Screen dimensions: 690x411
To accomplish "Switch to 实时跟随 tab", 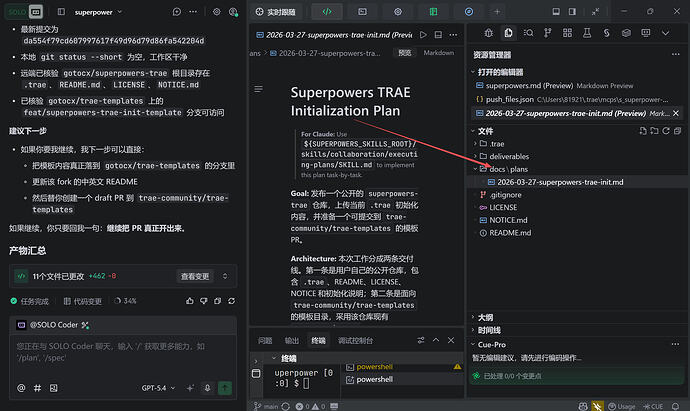I will [276, 12].
